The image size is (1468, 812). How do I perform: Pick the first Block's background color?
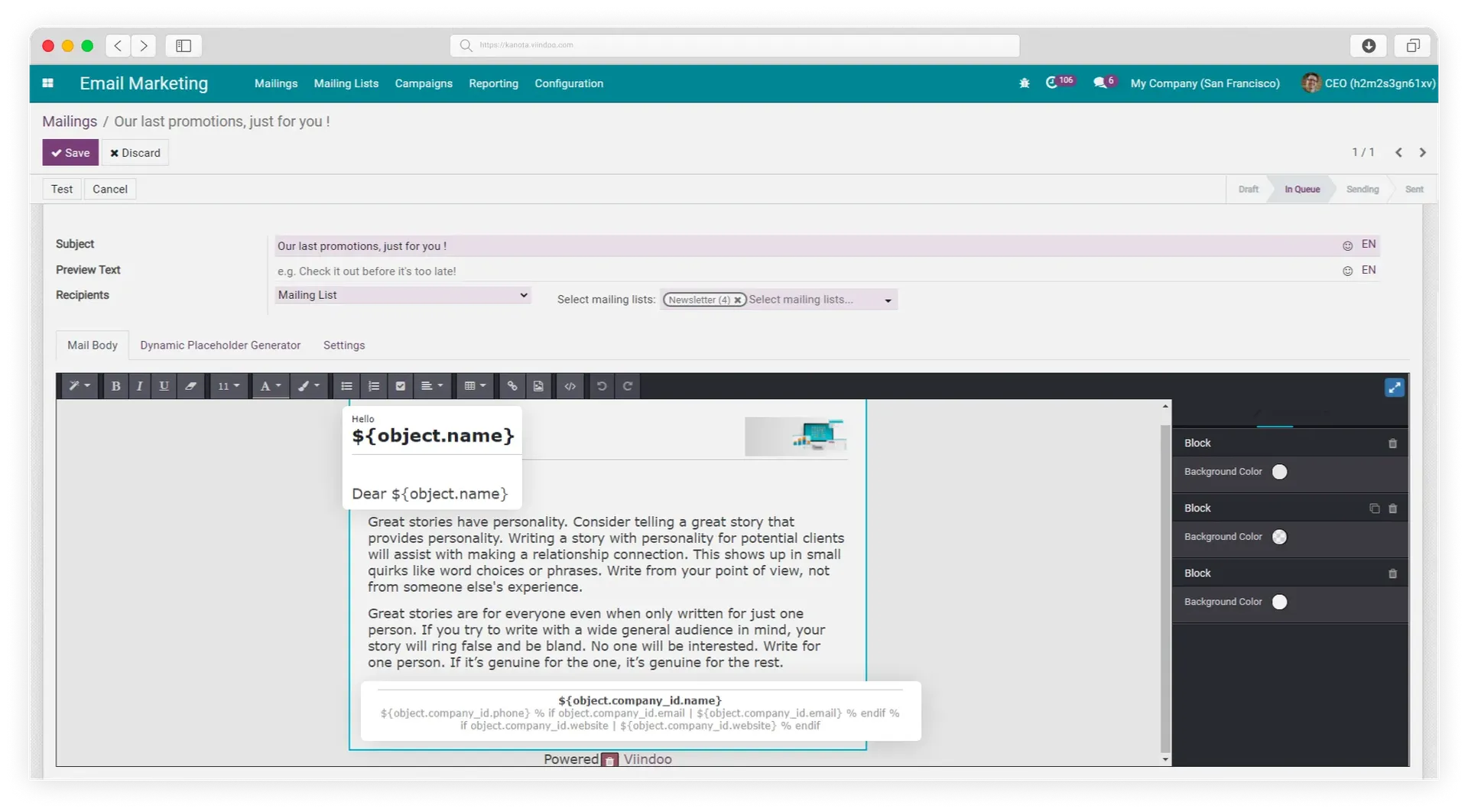click(x=1279, y=472)
